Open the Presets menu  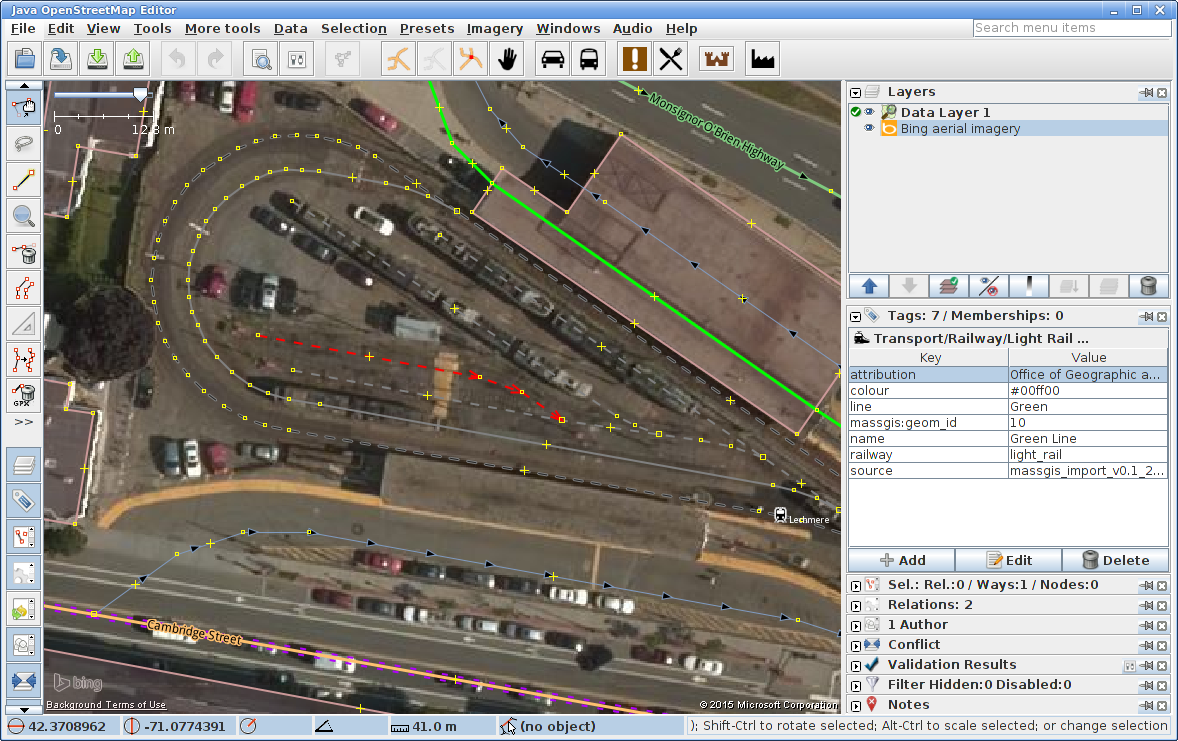coord(426,29)
